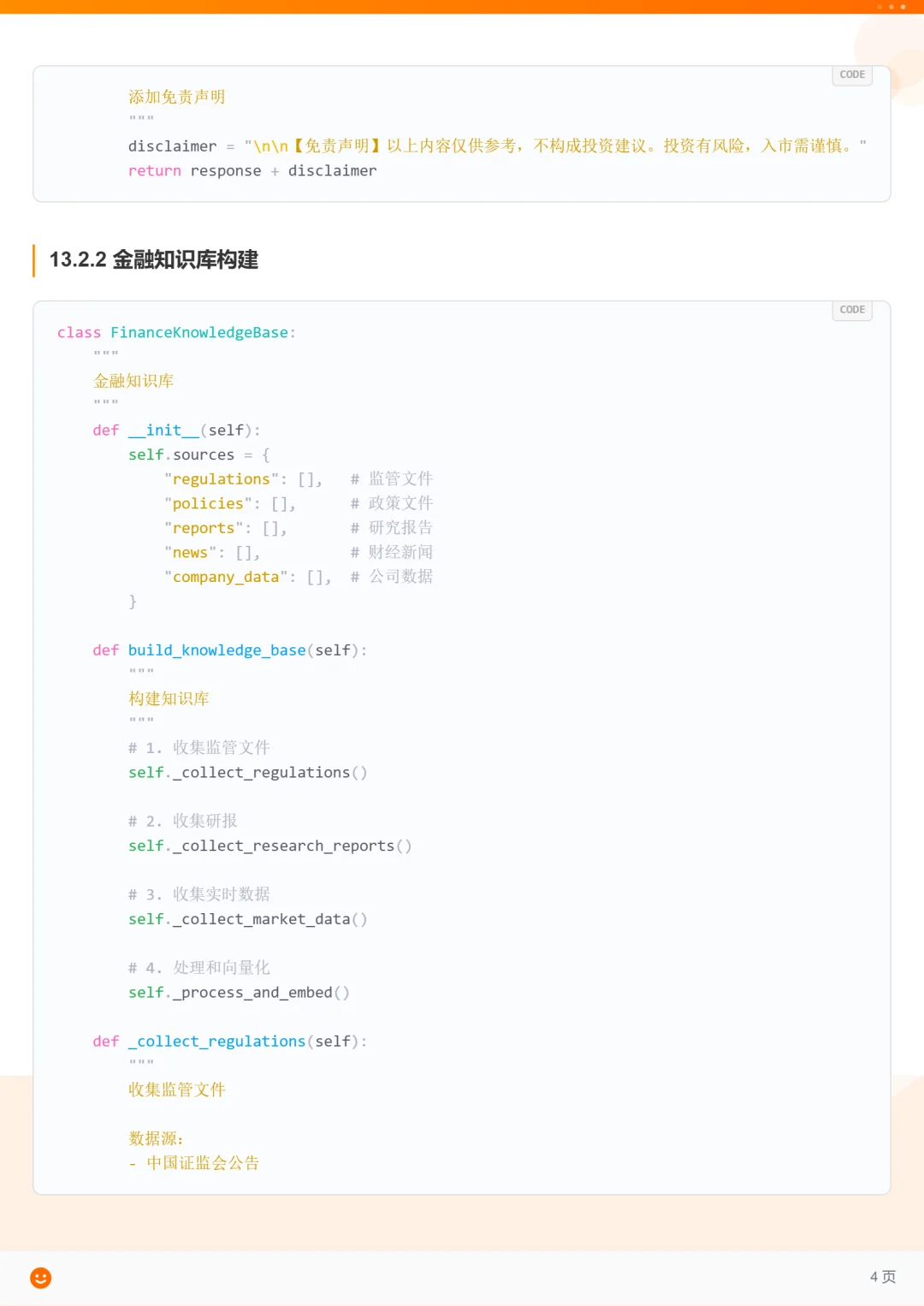Click the CODE label on the disclaimer code block
Viewport: 924px width, 1306px height.
coord(852,75)
